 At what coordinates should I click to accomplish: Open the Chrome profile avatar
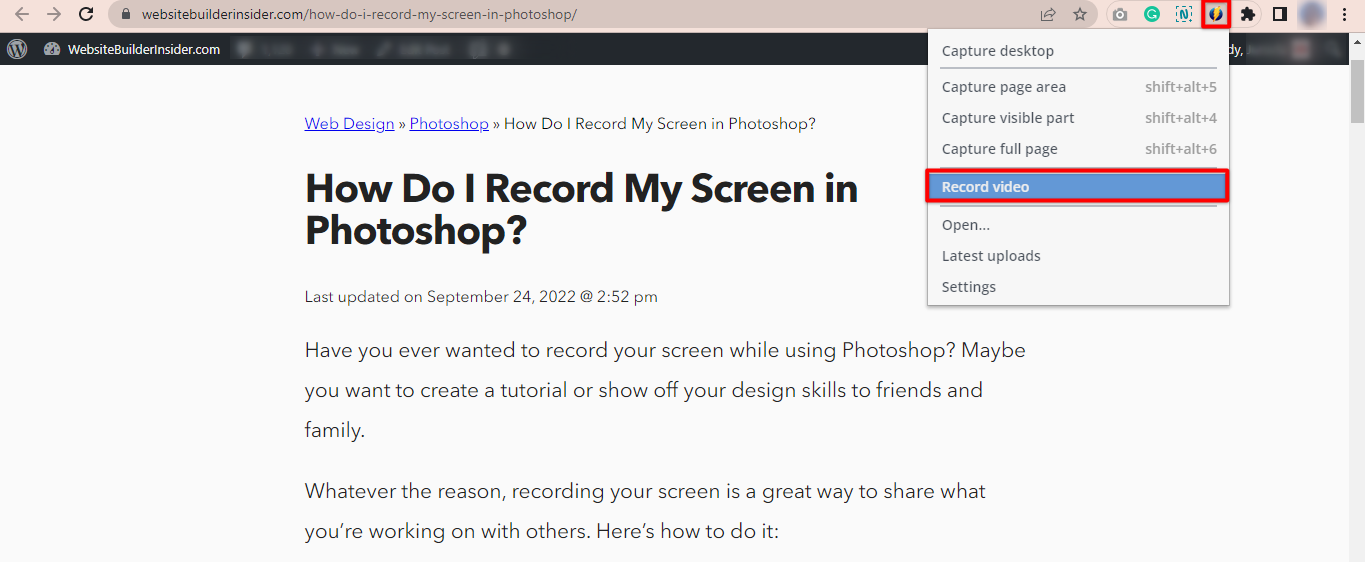[x=1312, y=15]
